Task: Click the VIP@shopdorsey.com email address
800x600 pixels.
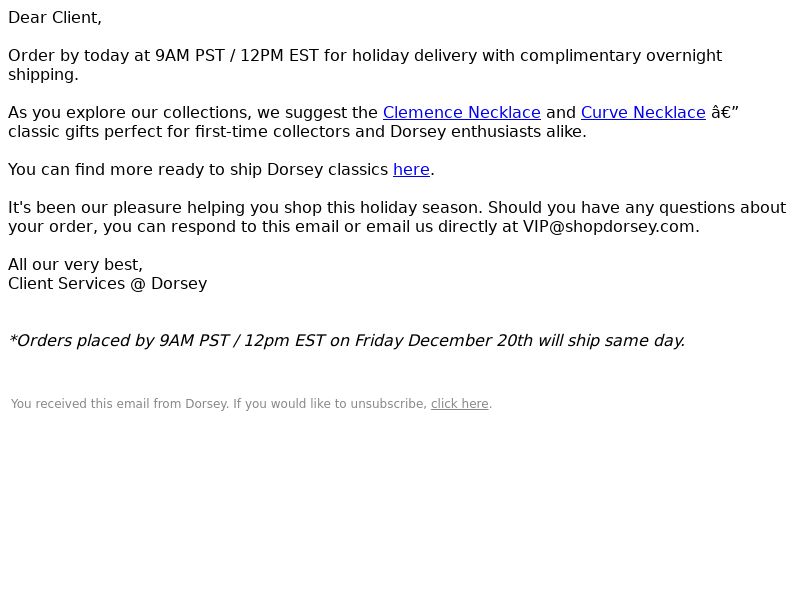Action: (611, 227)
